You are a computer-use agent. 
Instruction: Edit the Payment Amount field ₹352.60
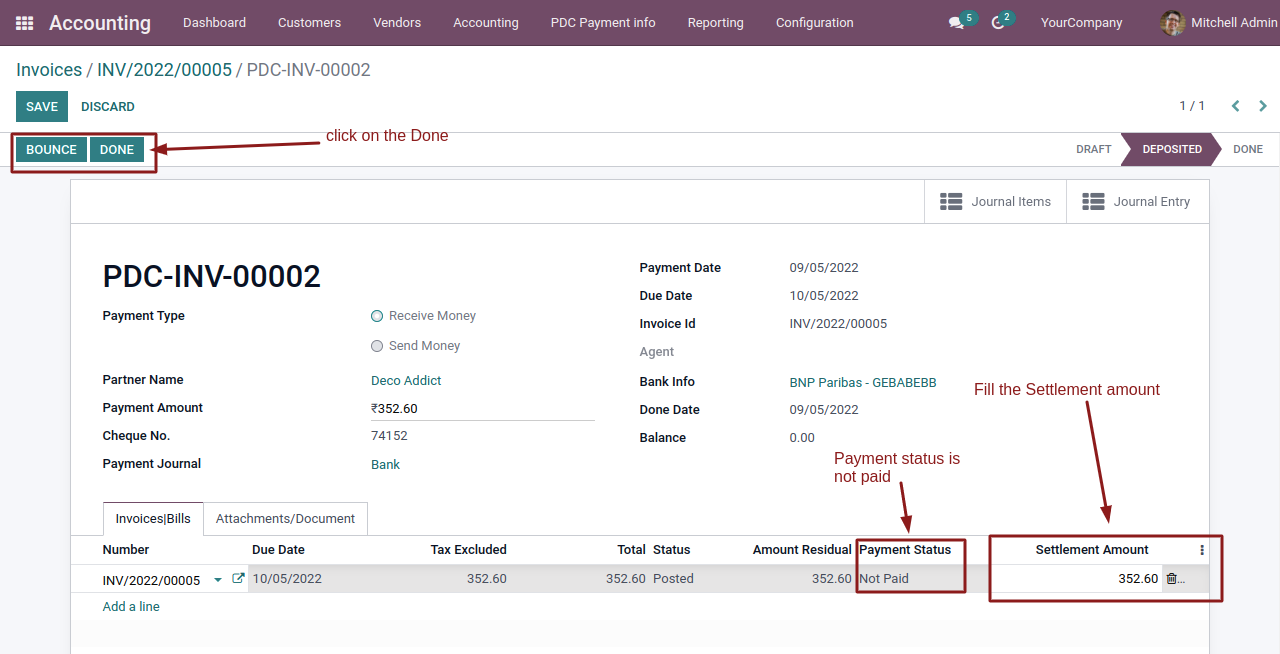pyautogui.click(x=483, y=408)
